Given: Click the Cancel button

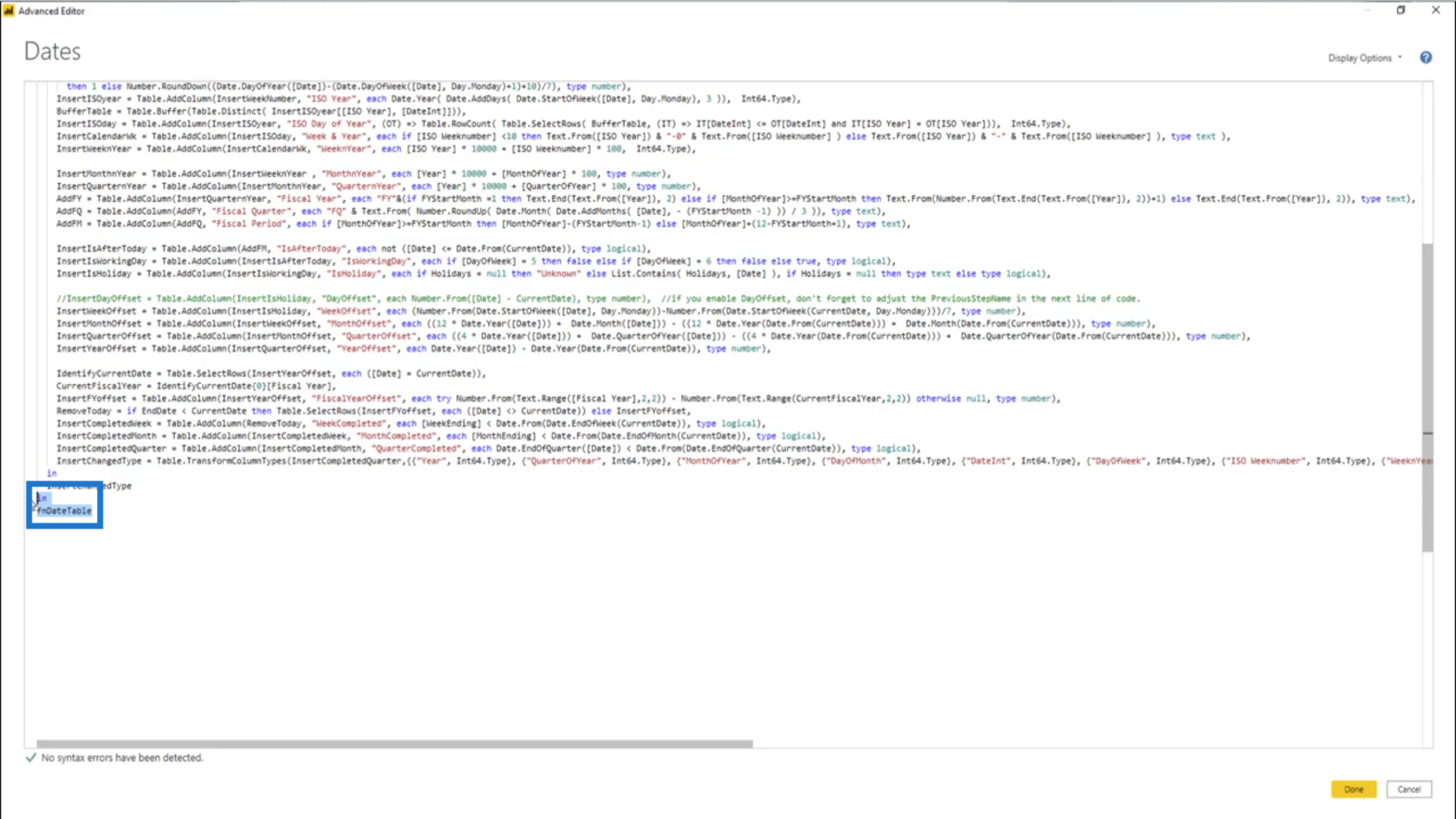Looking at the screenshot, I should tap(1408, 789).
